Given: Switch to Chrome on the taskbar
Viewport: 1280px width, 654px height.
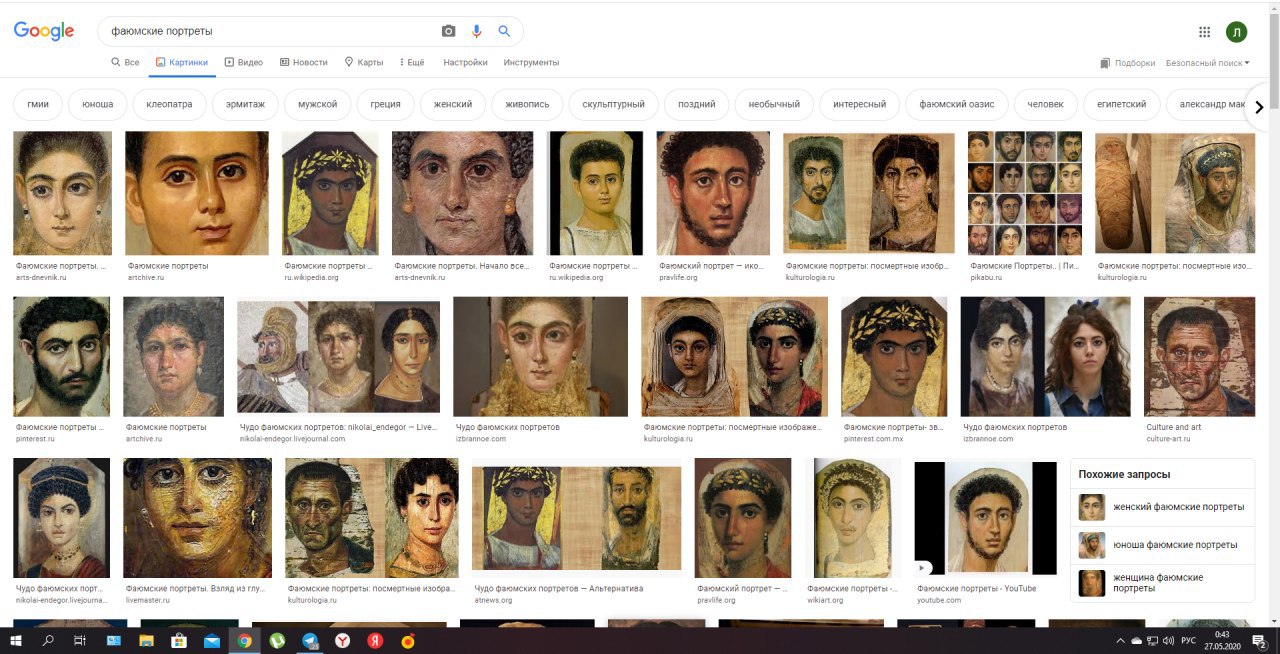Looking at the screenshot, I should pyautogui.click(x=244, y=641).
